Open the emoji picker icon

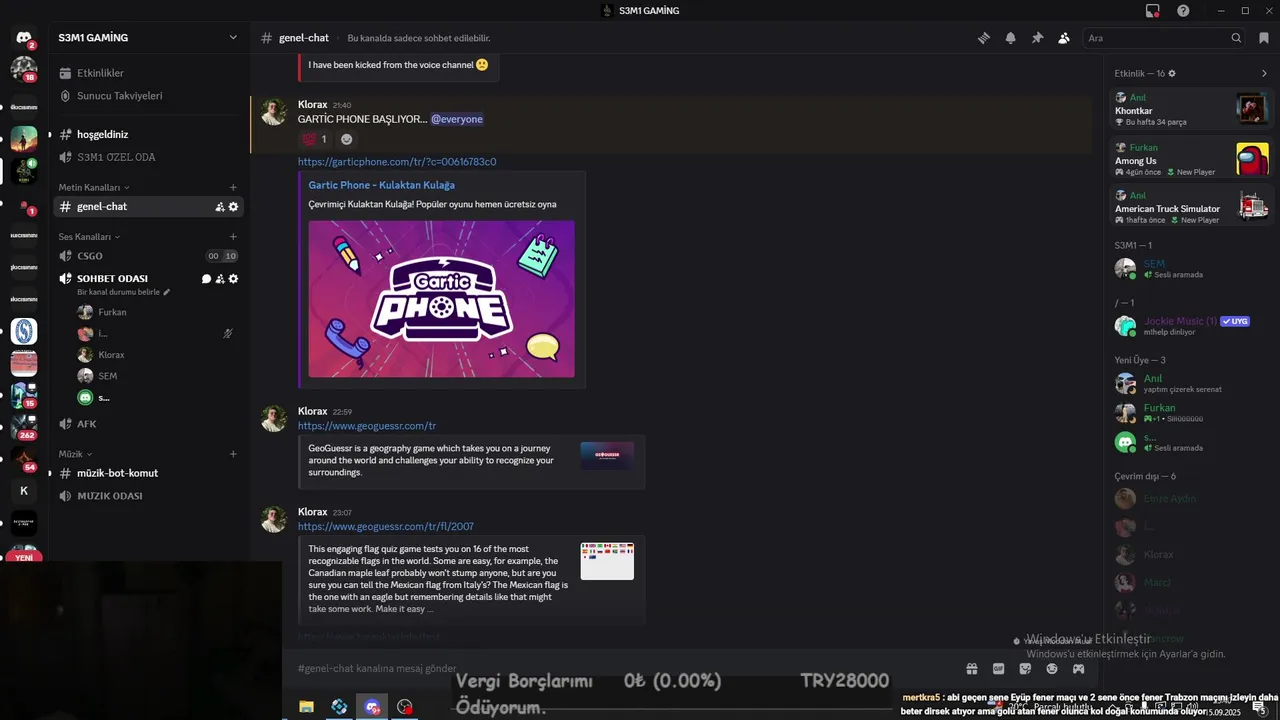1052,668
